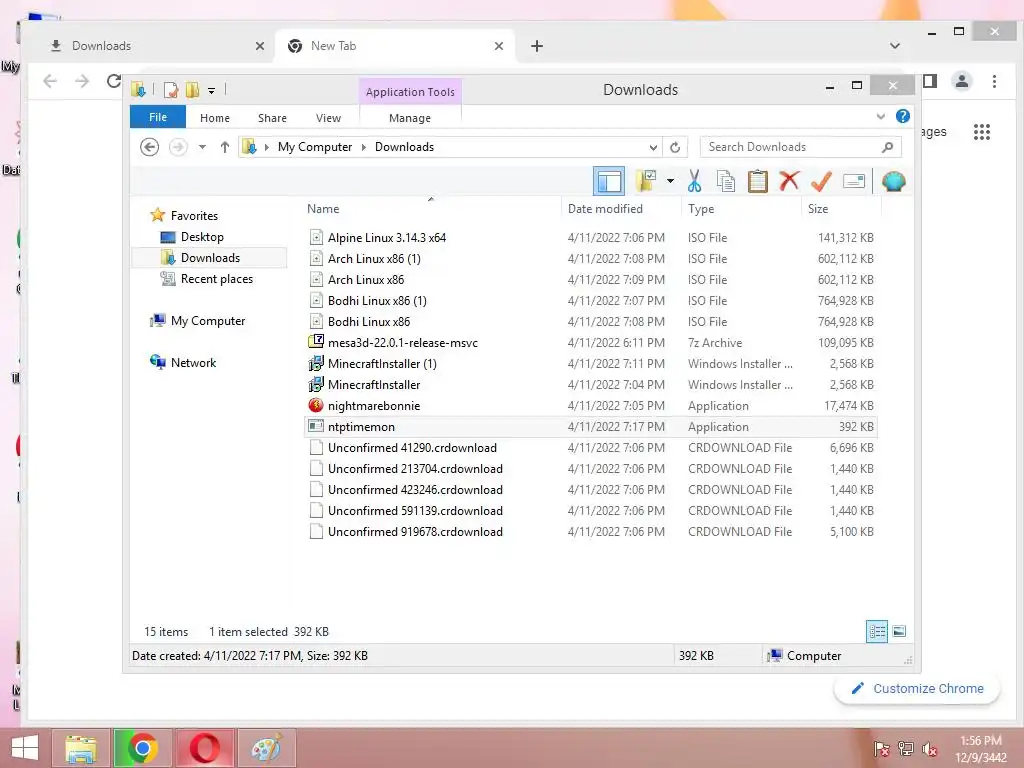
Task: Open the Paint icon in taskbar
Action: pos(266,748)
